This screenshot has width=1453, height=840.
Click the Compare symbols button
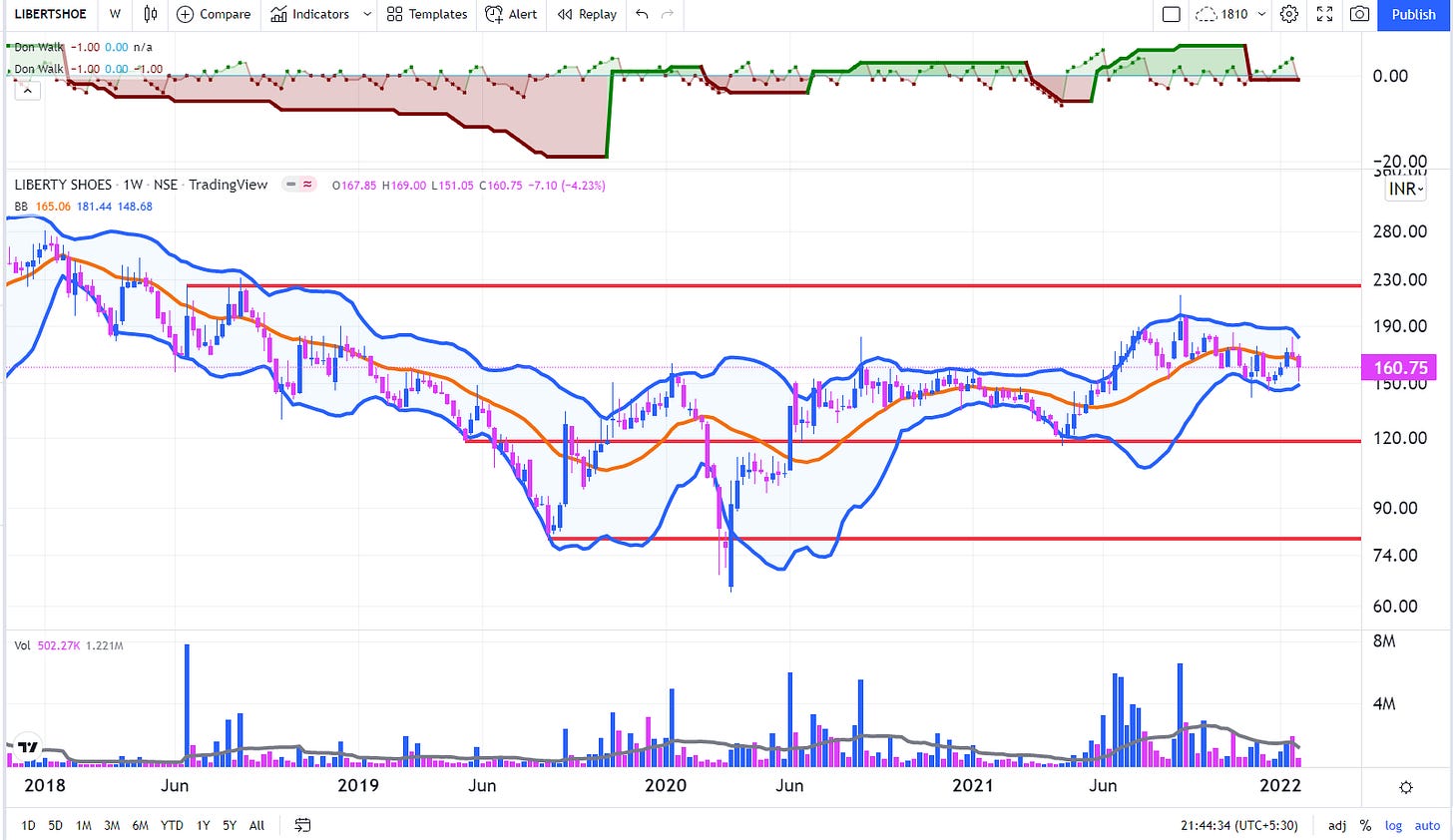[214, 14]
